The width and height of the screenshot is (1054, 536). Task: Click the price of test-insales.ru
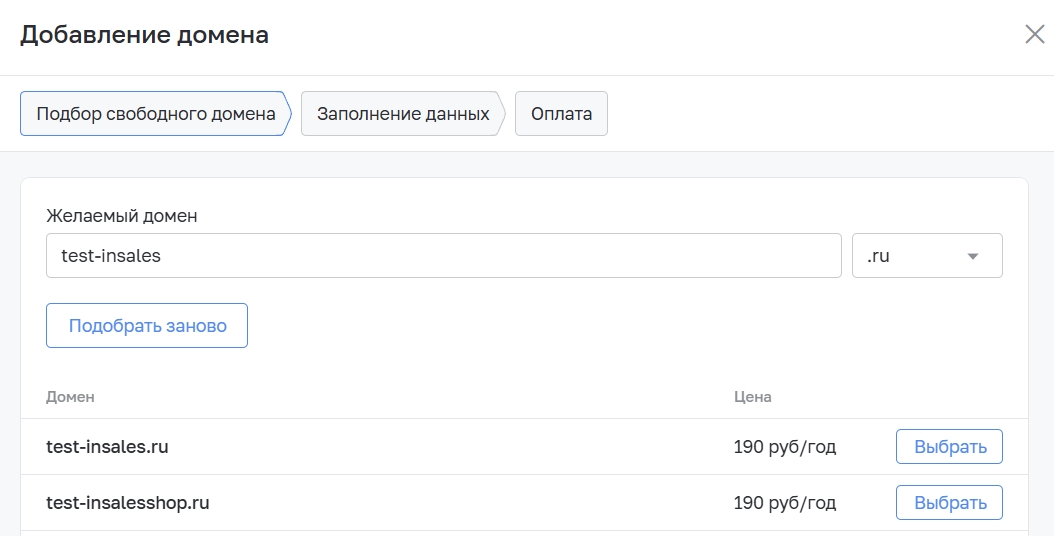(x=785, y=447)
